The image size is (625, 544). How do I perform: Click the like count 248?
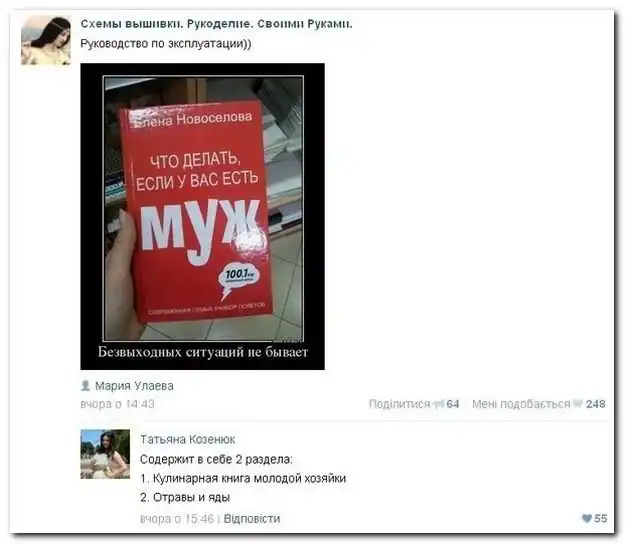tap(596, 404)
